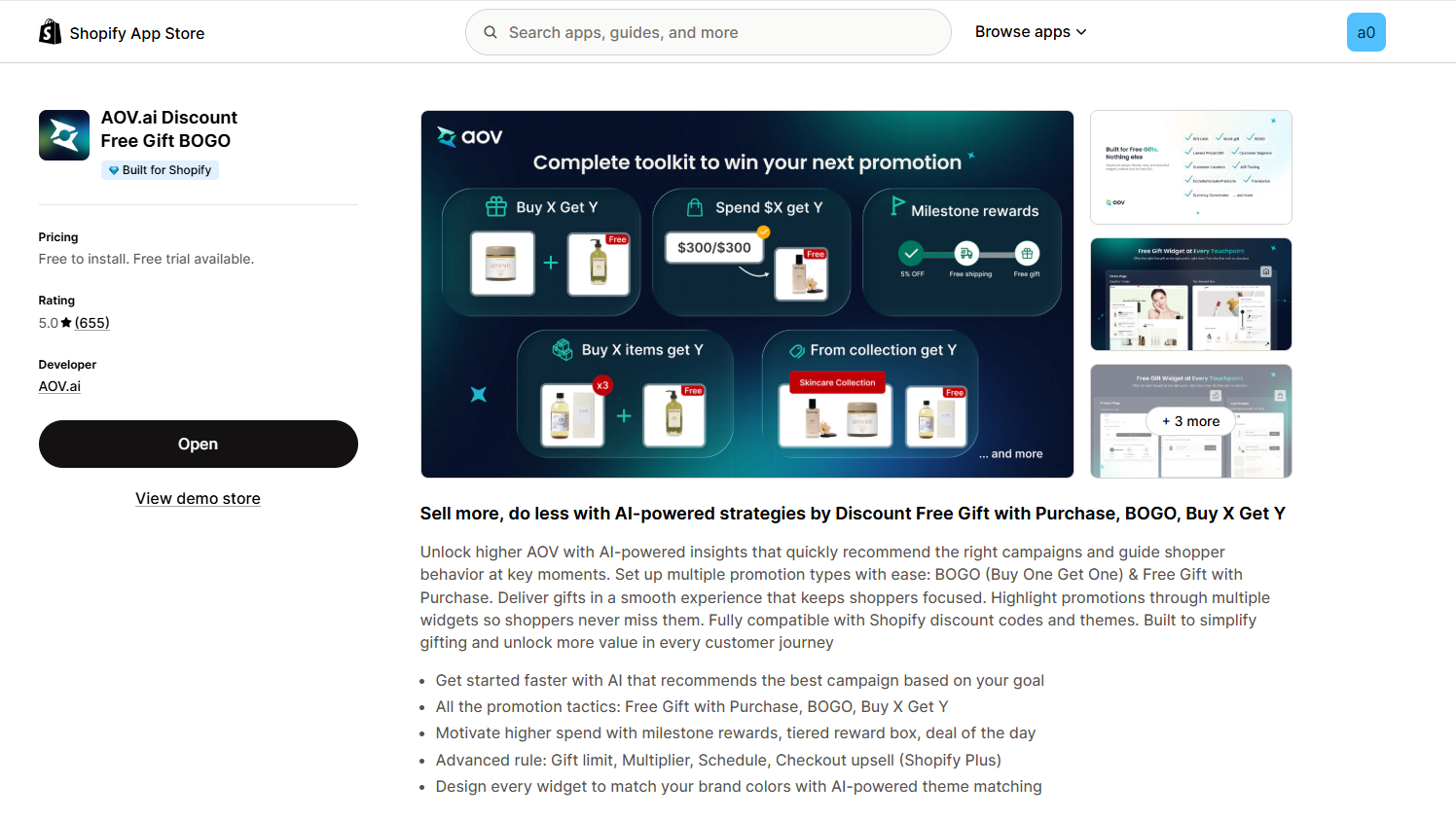This screenshot has width=1456, height=820.
Task: Click the star icon beside the rating
Action: pos(66,322)
